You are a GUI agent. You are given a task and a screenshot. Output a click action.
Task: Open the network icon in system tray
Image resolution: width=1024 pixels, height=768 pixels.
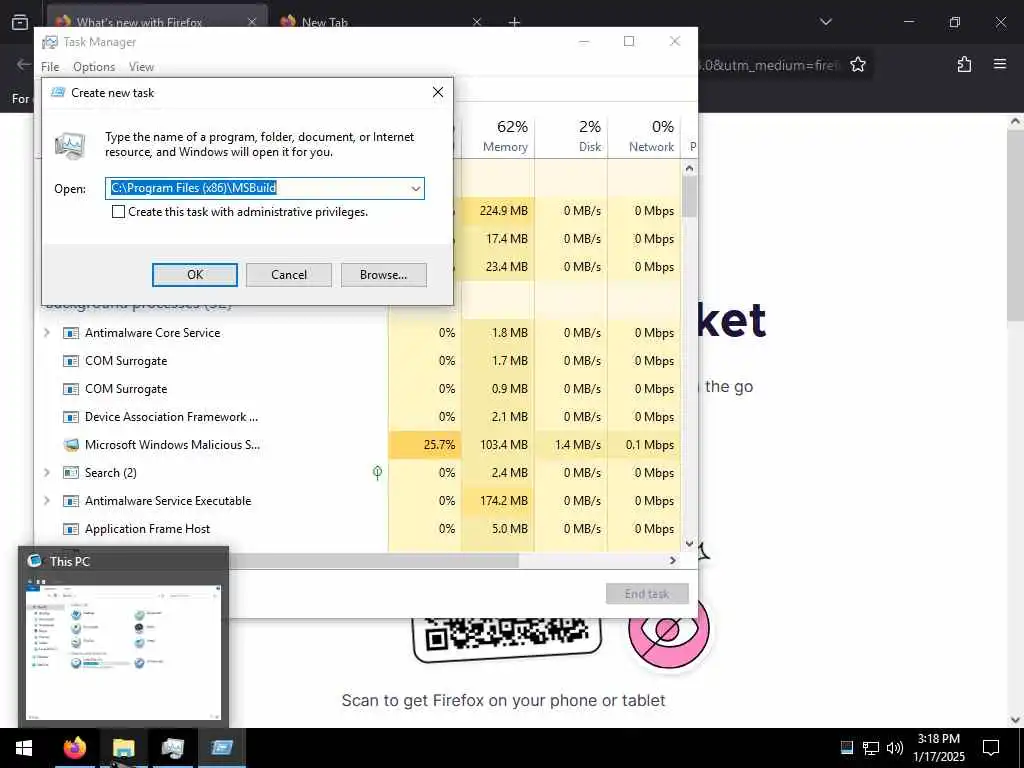tap(871, 748)
